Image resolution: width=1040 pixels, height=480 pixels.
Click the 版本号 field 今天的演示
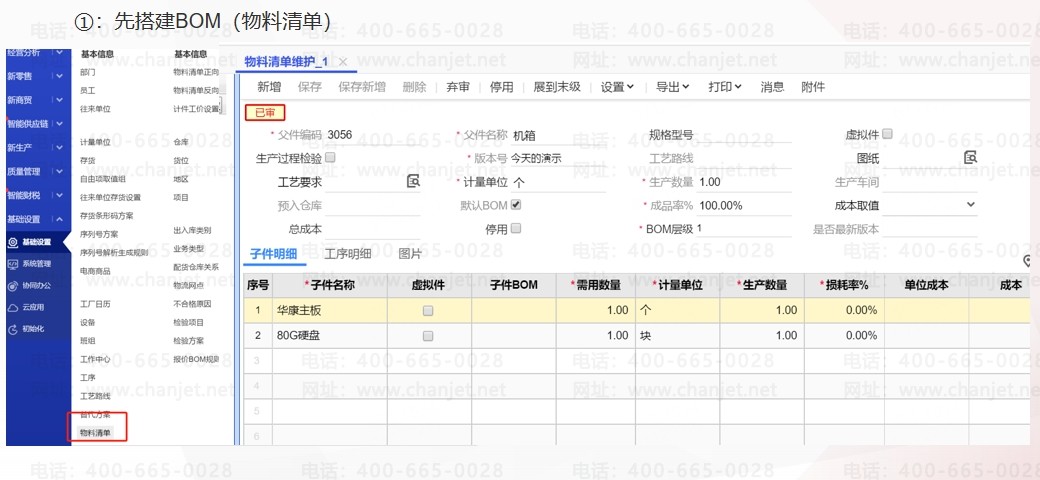coord(558,158)
